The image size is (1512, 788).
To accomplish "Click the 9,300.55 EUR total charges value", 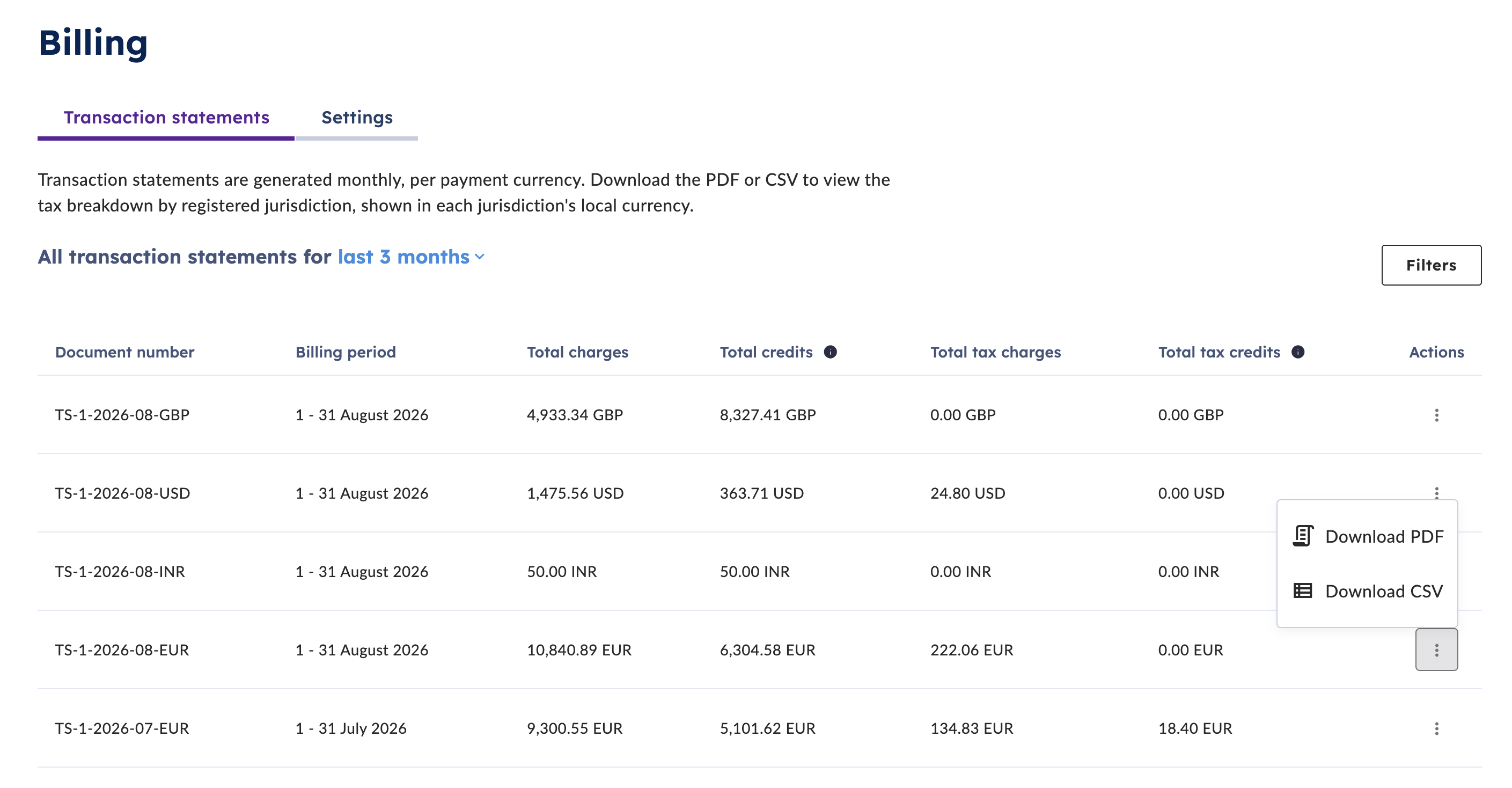I will [574, 729].
